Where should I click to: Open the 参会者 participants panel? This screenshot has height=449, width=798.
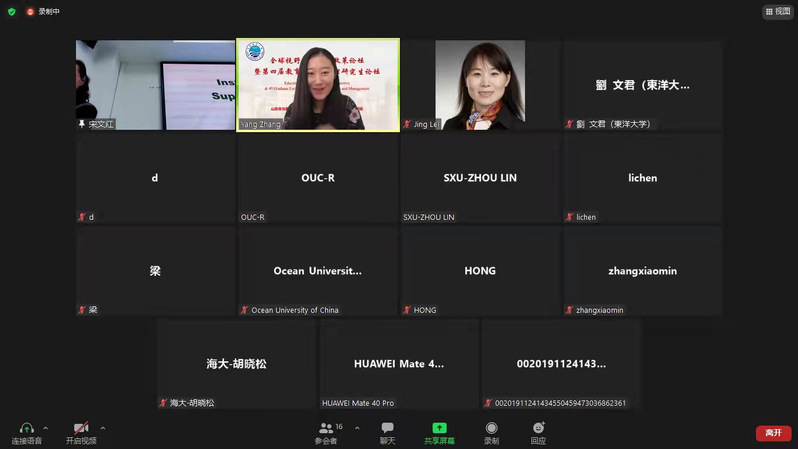(x=326, y=428)
